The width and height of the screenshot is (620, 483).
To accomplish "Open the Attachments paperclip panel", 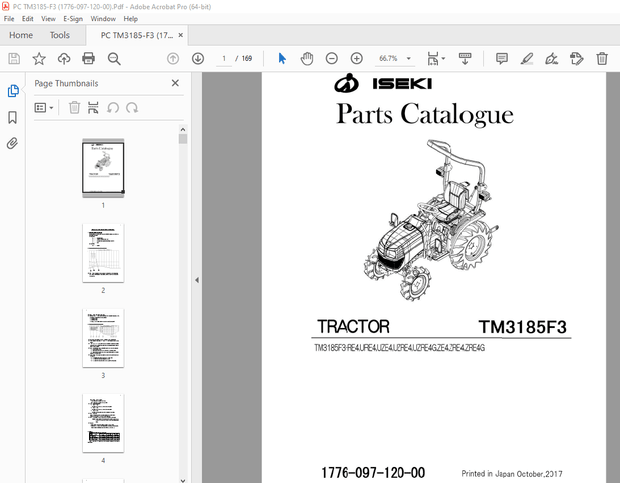I will (x=12, y=143).
